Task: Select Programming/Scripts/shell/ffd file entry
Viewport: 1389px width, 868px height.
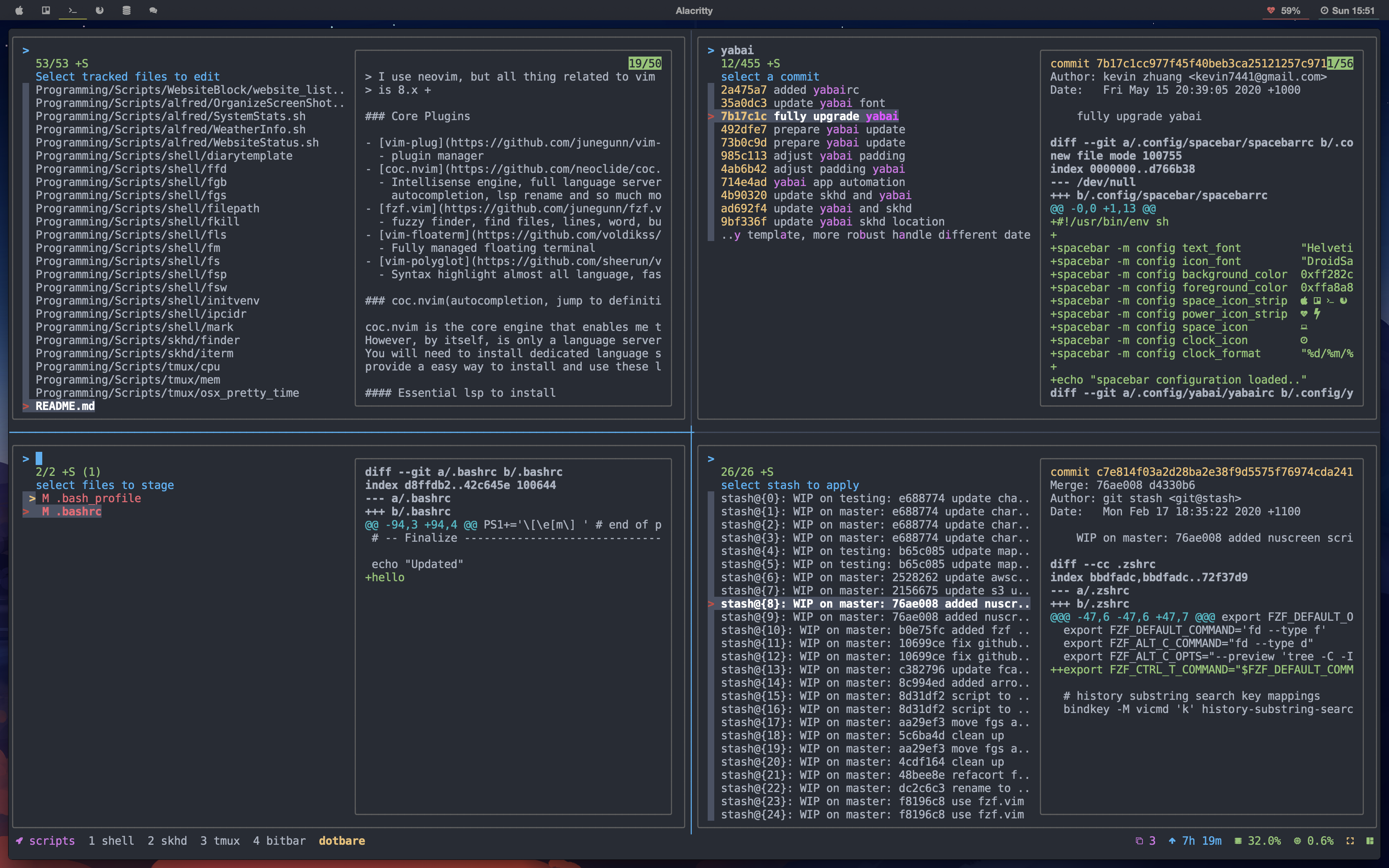Action: [131, 169]
